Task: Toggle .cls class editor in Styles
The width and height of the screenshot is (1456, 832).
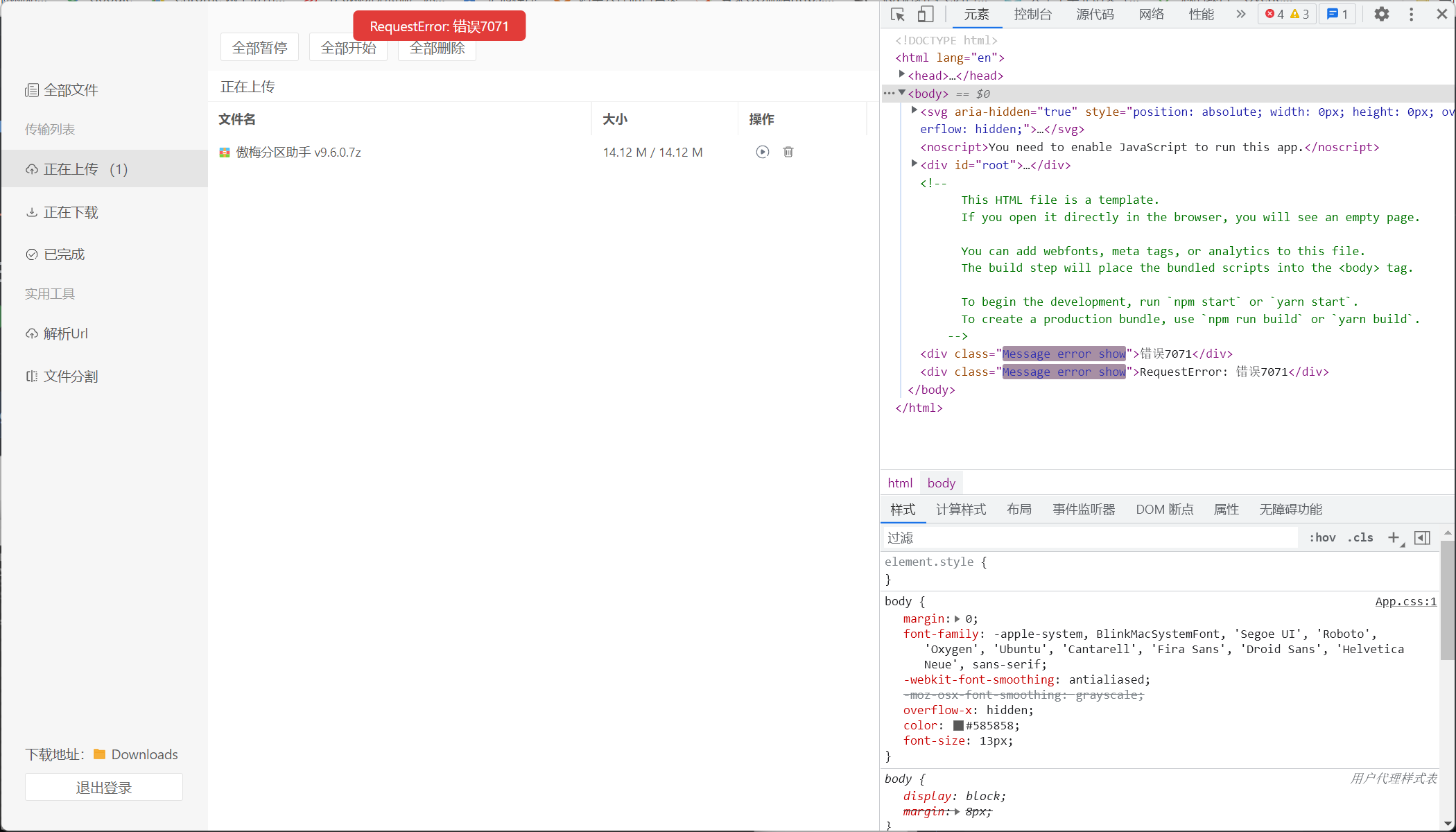Action: click(1360, 537)
